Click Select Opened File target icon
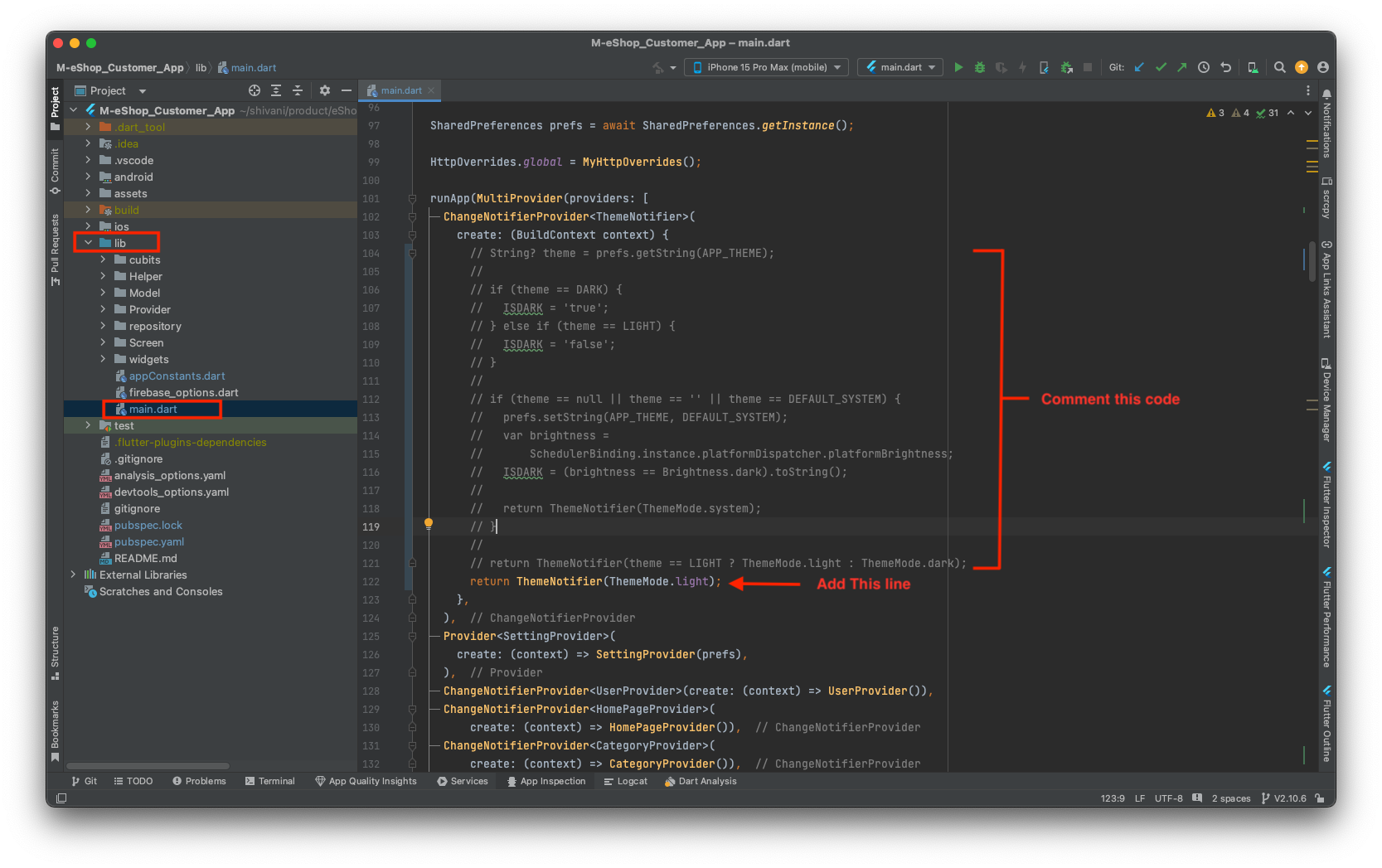Screen dimensions: 1382x868 pos(255,90)
